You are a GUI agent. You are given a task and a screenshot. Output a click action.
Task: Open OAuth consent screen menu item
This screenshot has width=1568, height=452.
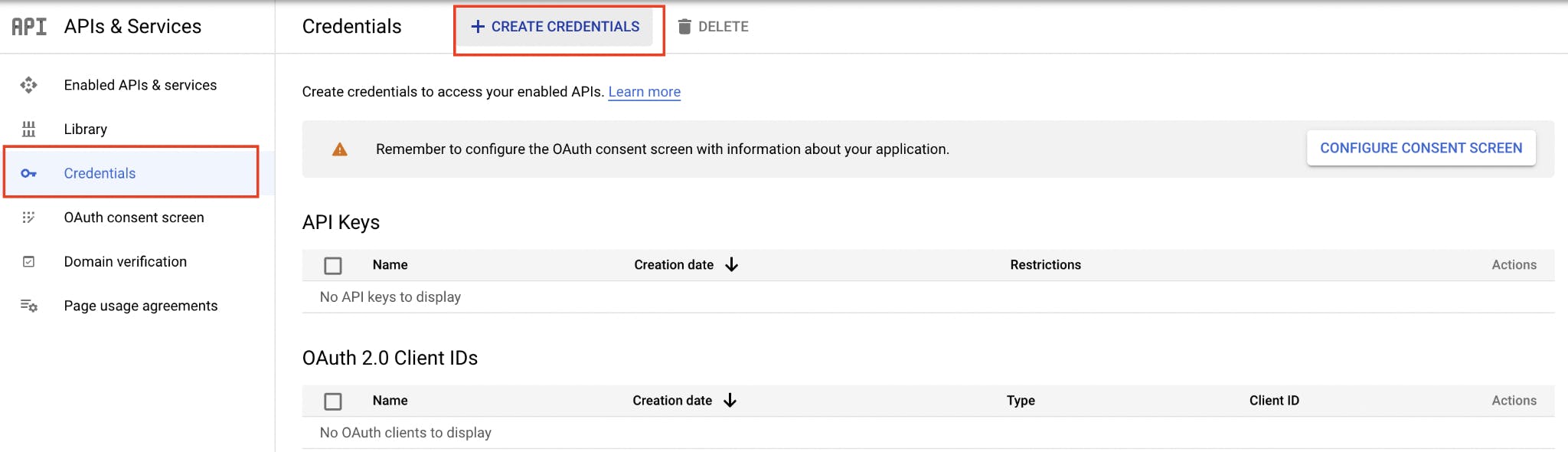[x=134, y=218]
